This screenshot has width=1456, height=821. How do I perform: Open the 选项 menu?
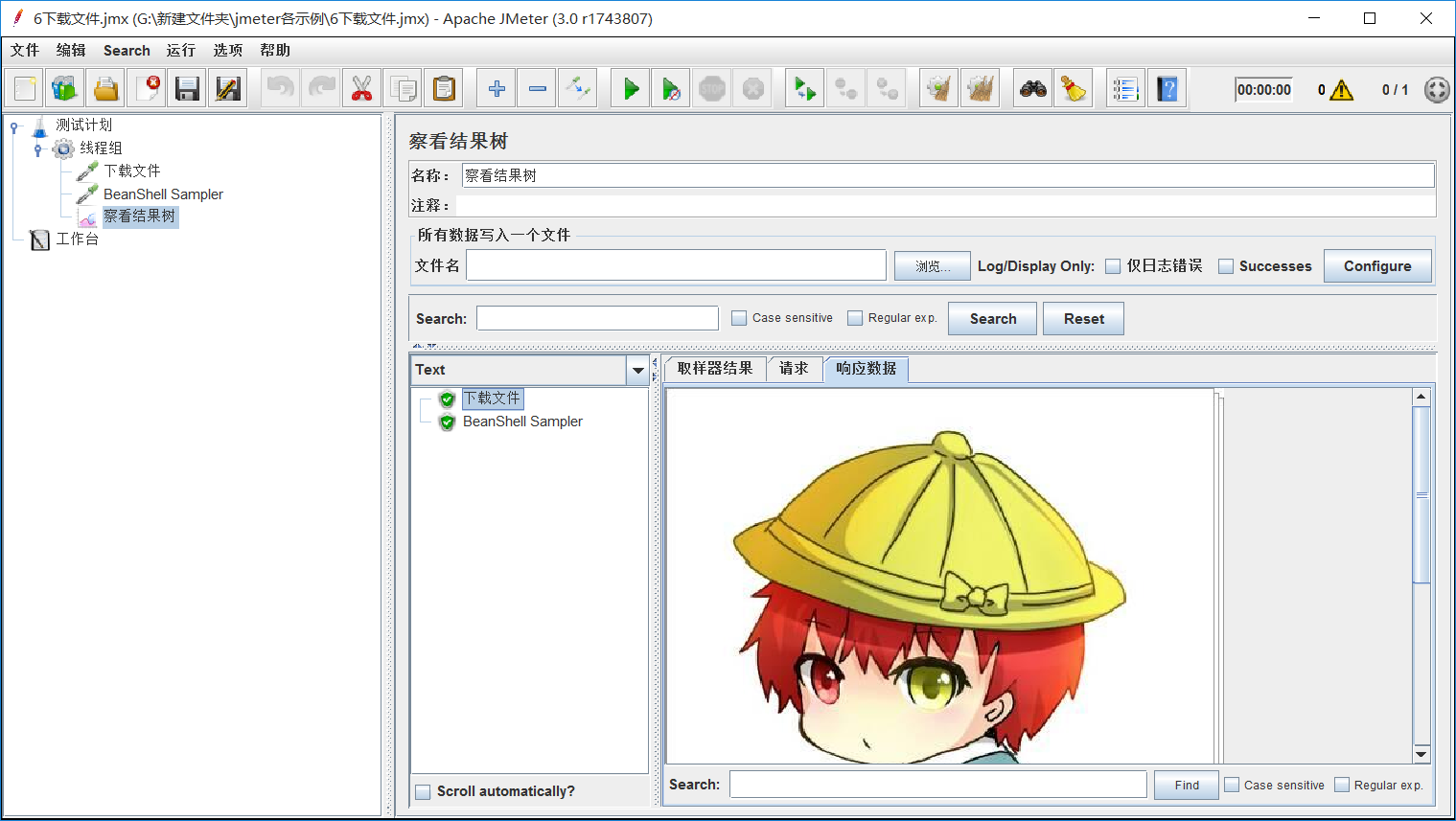228,50
